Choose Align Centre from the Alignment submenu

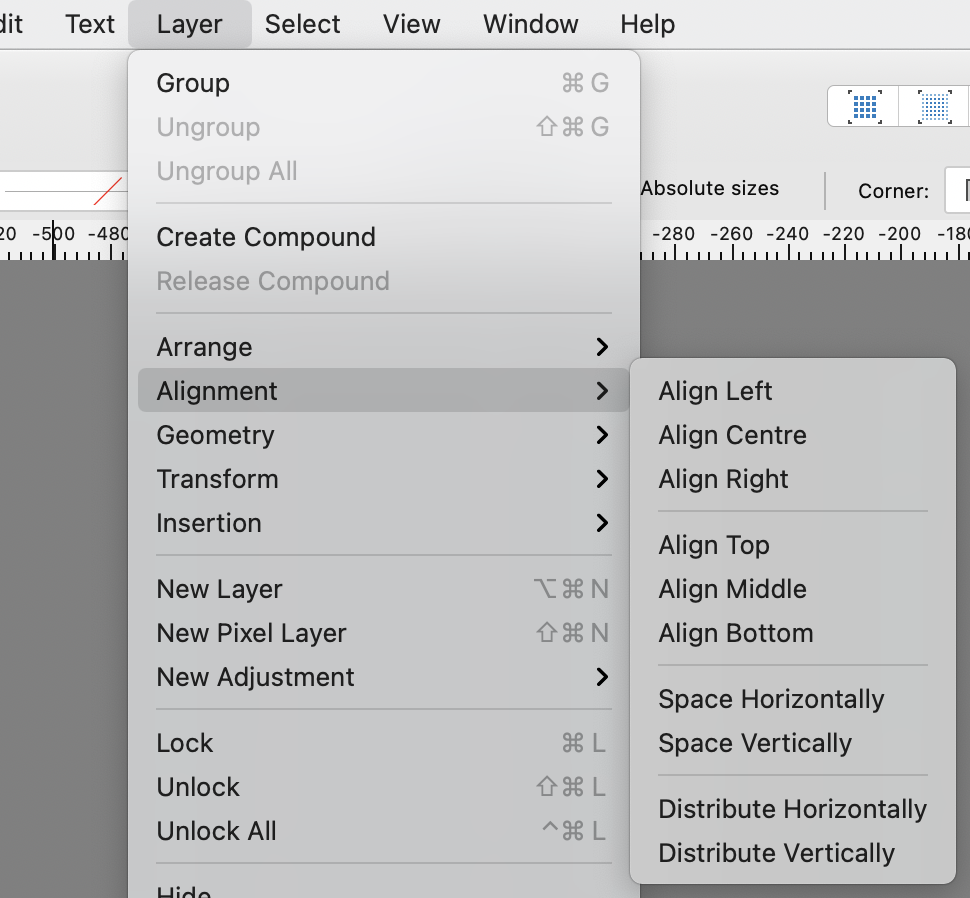pyautogui.click(x=732, y=435)
